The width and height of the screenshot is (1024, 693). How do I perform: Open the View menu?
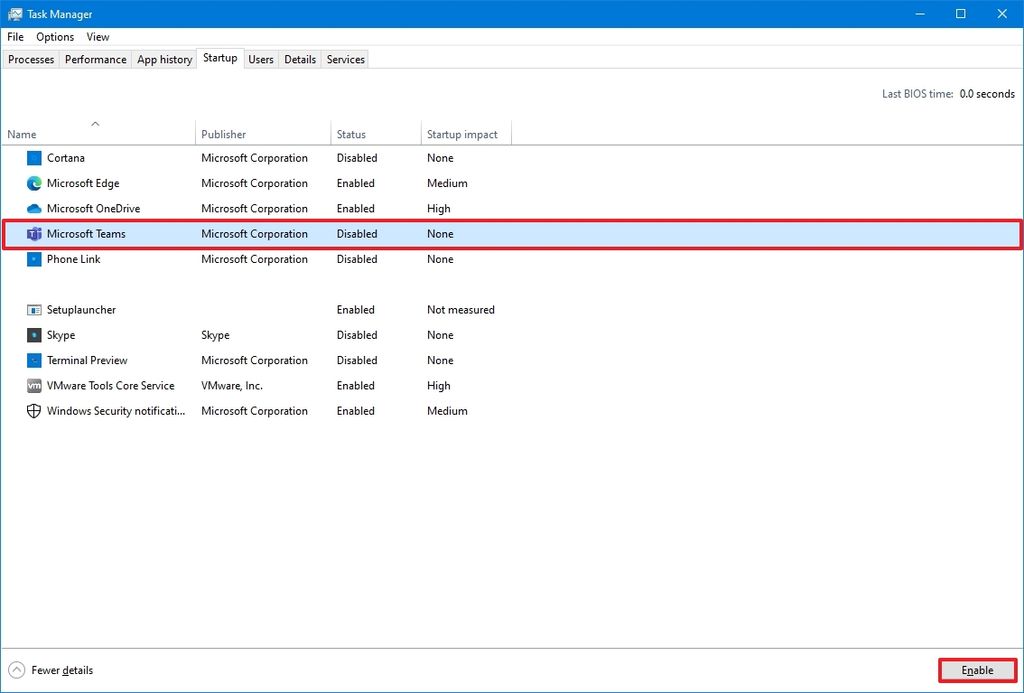click(x=97, y=37)
